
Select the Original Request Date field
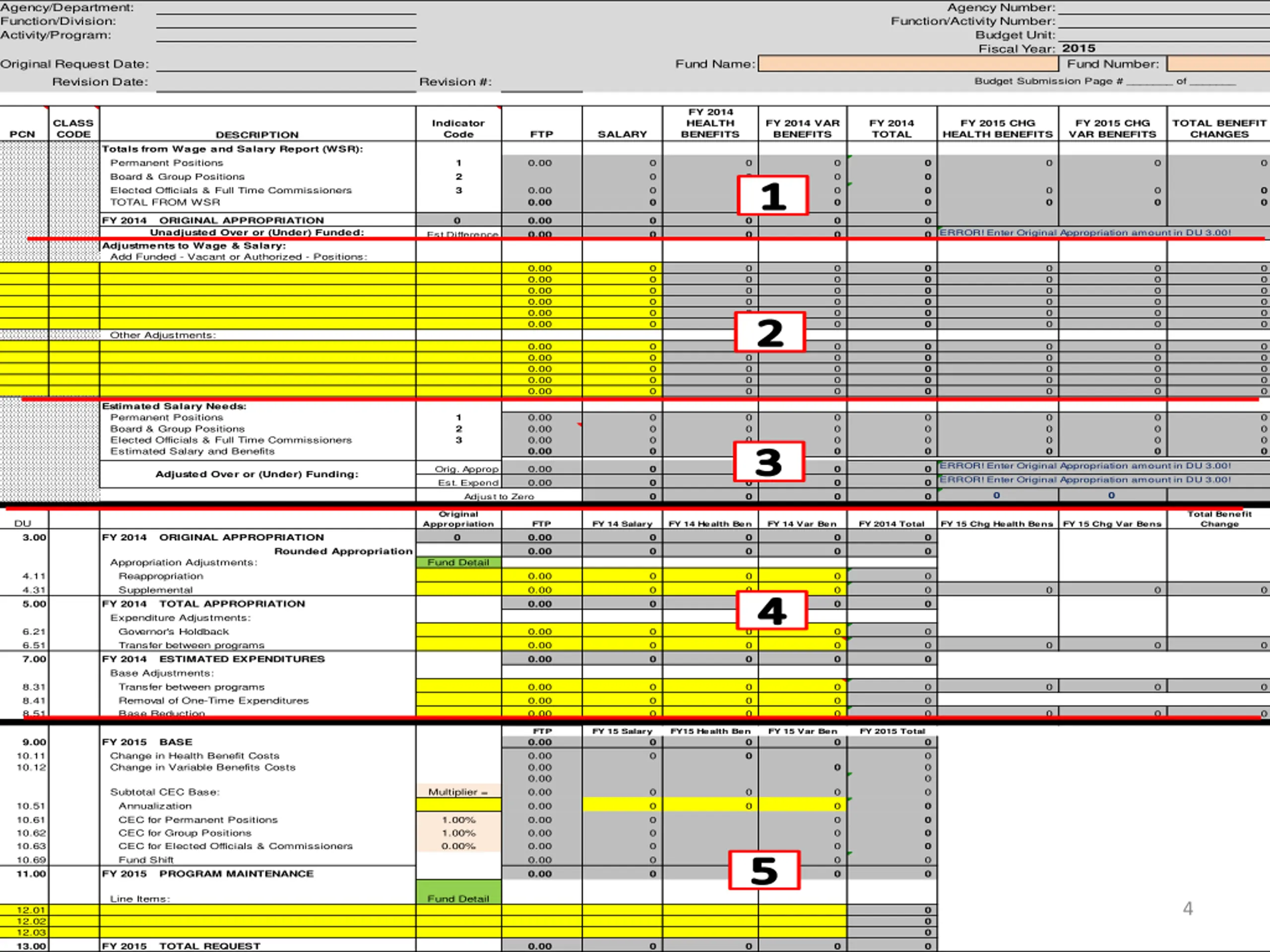[x=286, y=64]
